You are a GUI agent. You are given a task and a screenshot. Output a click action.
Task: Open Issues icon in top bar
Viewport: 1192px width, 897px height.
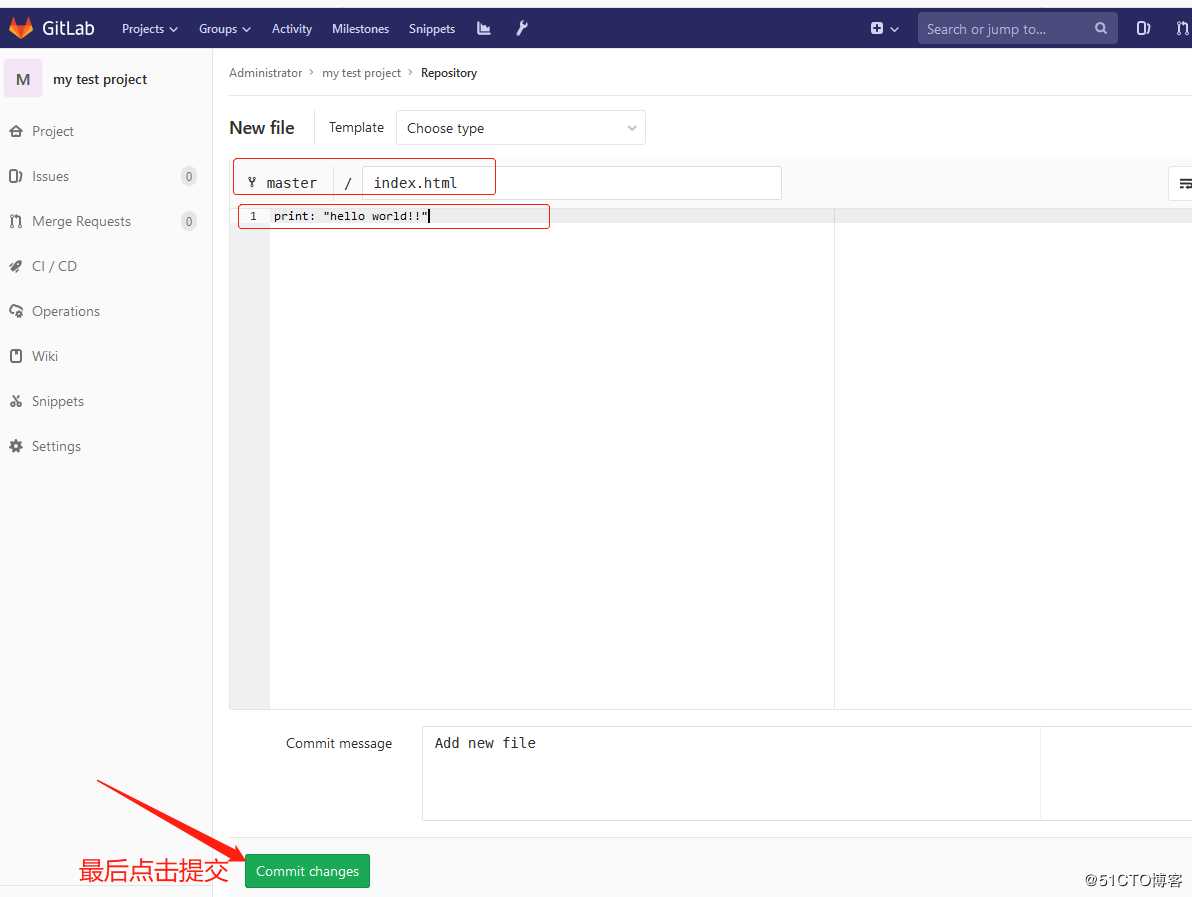1143,29
